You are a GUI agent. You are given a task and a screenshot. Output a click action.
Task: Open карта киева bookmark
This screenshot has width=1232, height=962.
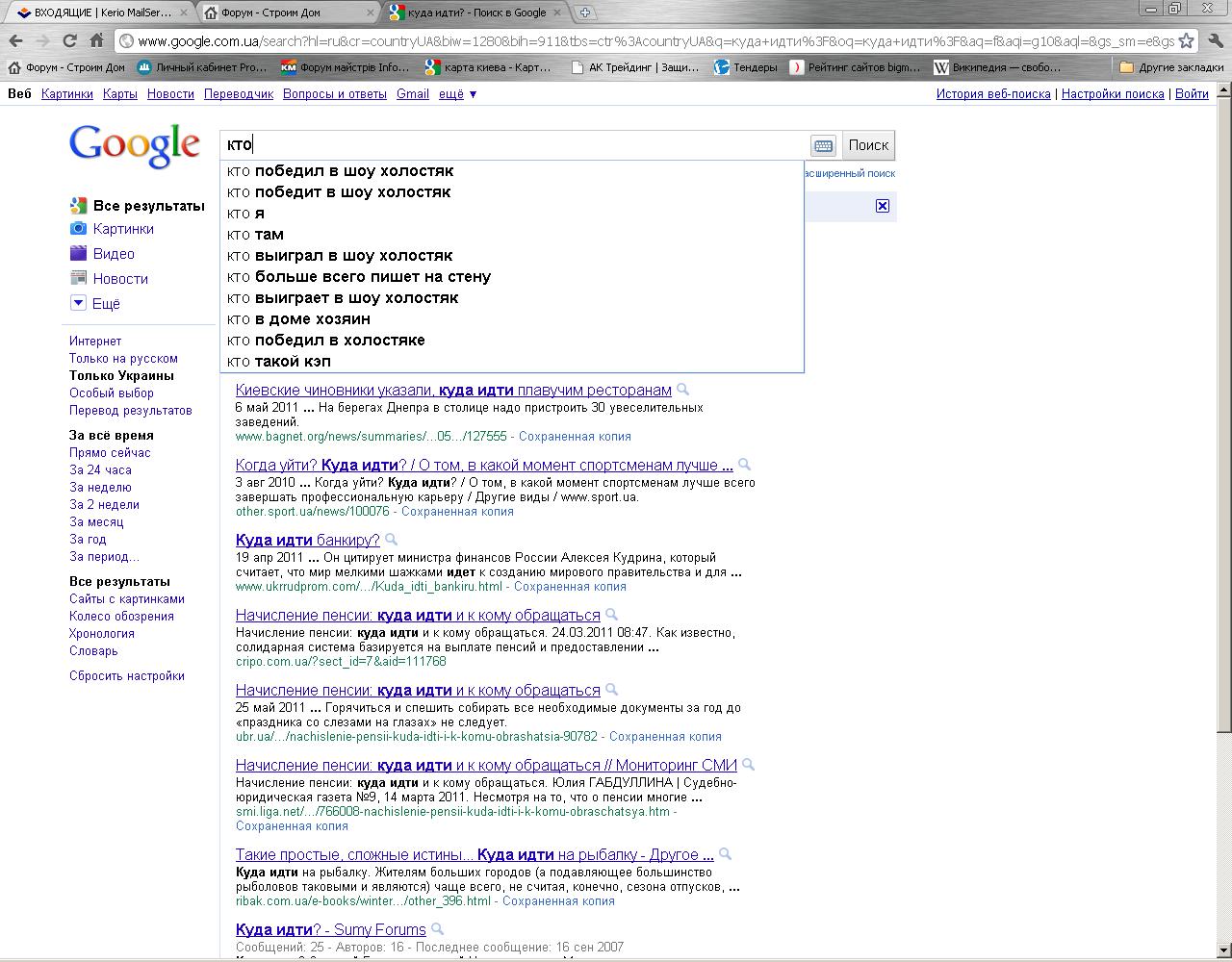coord(488,67)
